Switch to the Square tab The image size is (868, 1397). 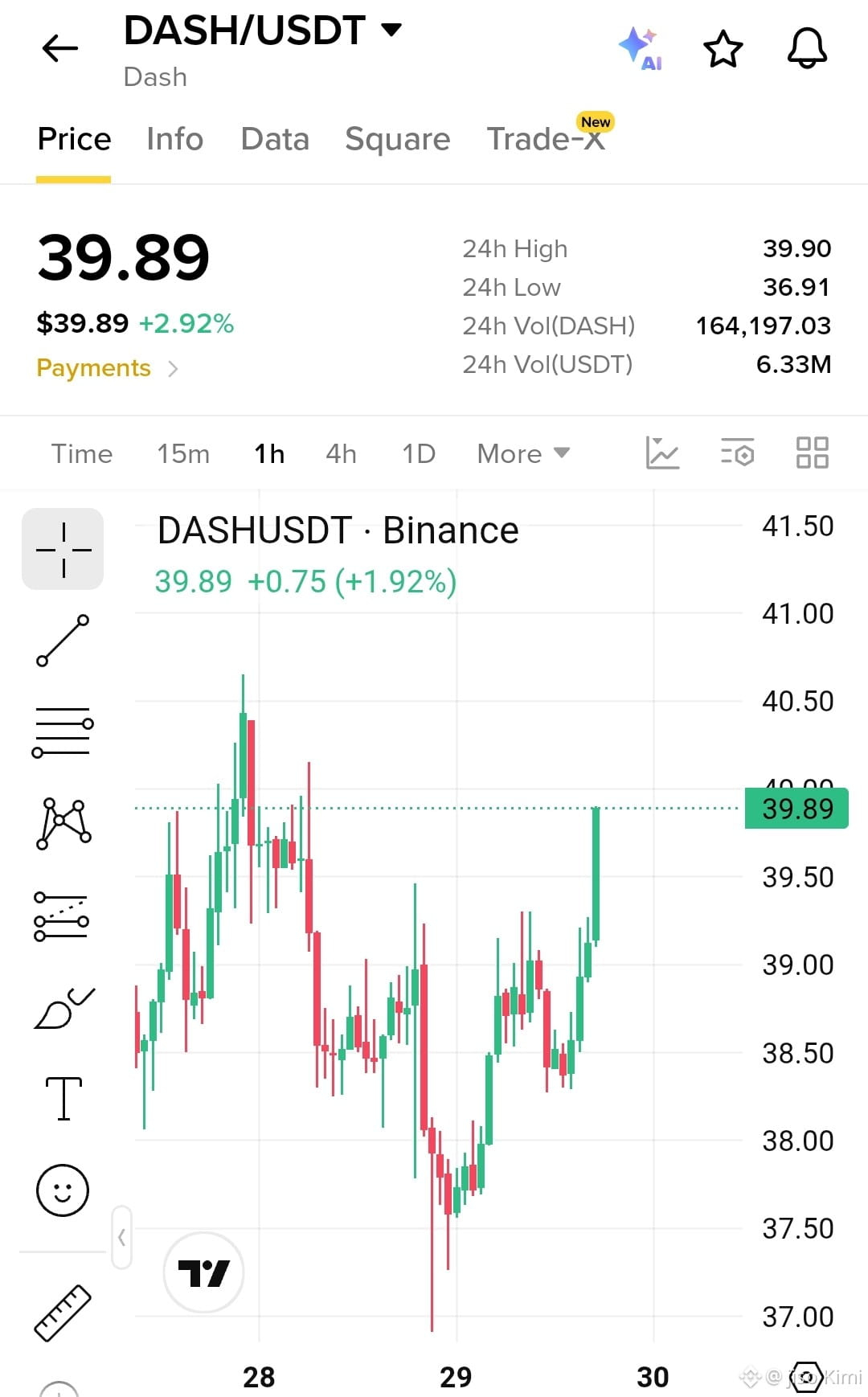[397, 139]
